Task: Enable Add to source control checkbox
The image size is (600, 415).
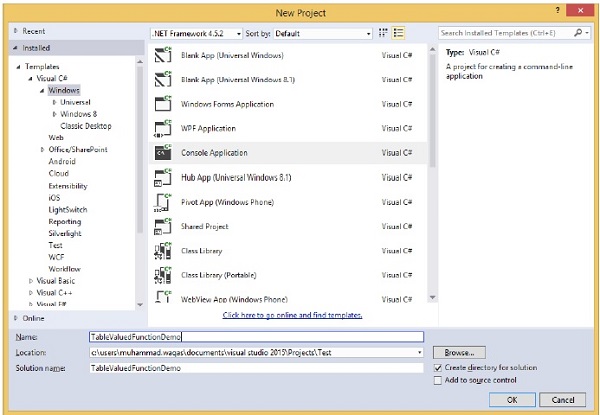Action: 438,380
